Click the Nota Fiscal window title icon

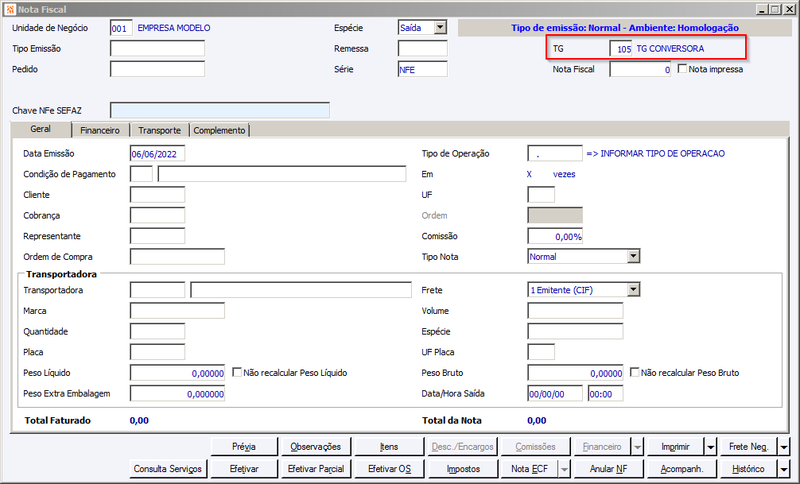coord(10,9)
